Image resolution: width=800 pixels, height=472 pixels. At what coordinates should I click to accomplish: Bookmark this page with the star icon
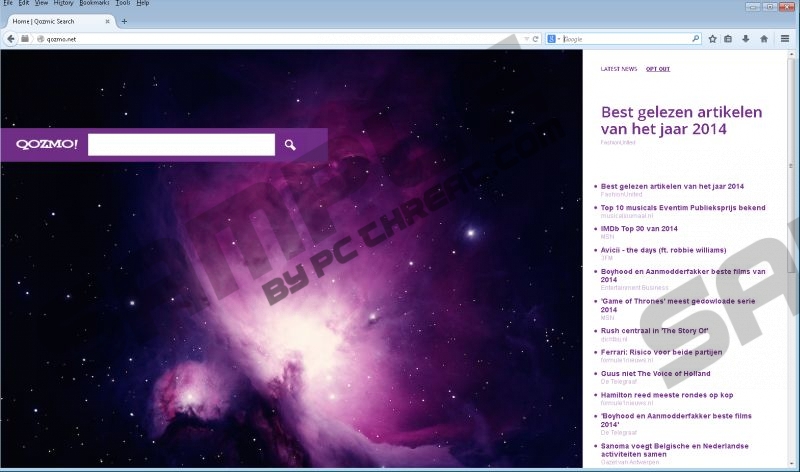pyautogui.click(x=712, y=39)
